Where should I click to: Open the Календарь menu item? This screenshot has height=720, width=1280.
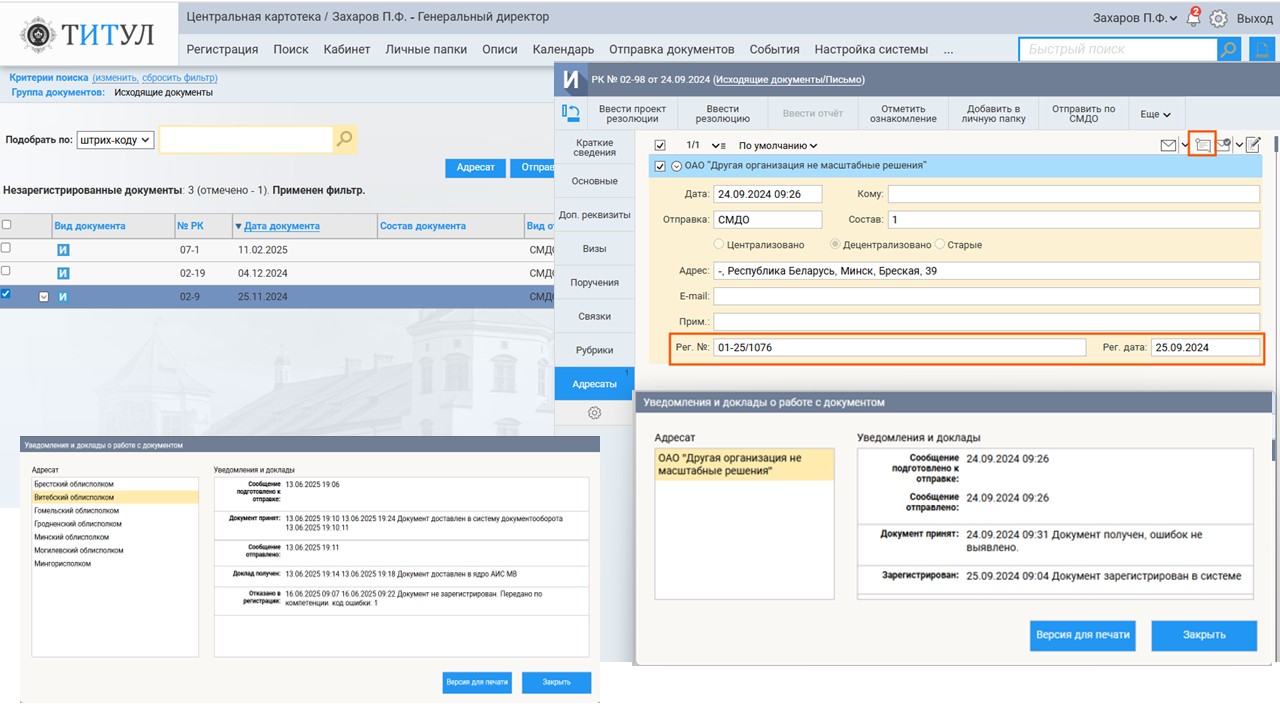[x=563, y=49]
